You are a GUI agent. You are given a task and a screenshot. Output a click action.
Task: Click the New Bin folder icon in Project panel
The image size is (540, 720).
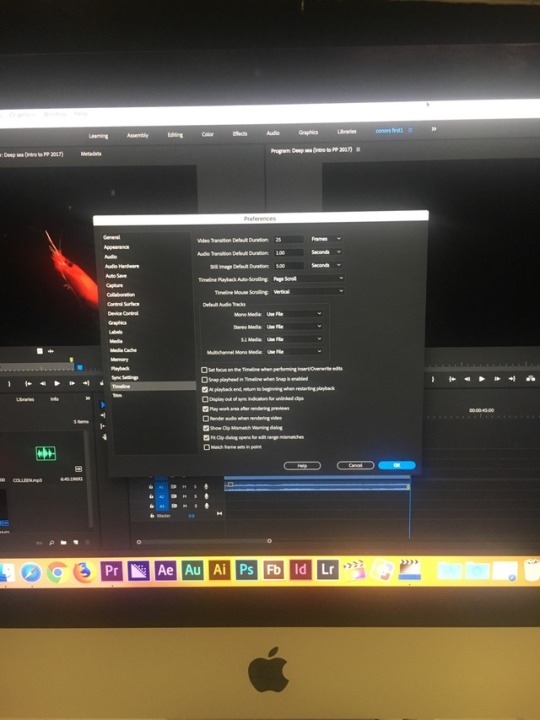pyautogui.click(x=63, y=542)
